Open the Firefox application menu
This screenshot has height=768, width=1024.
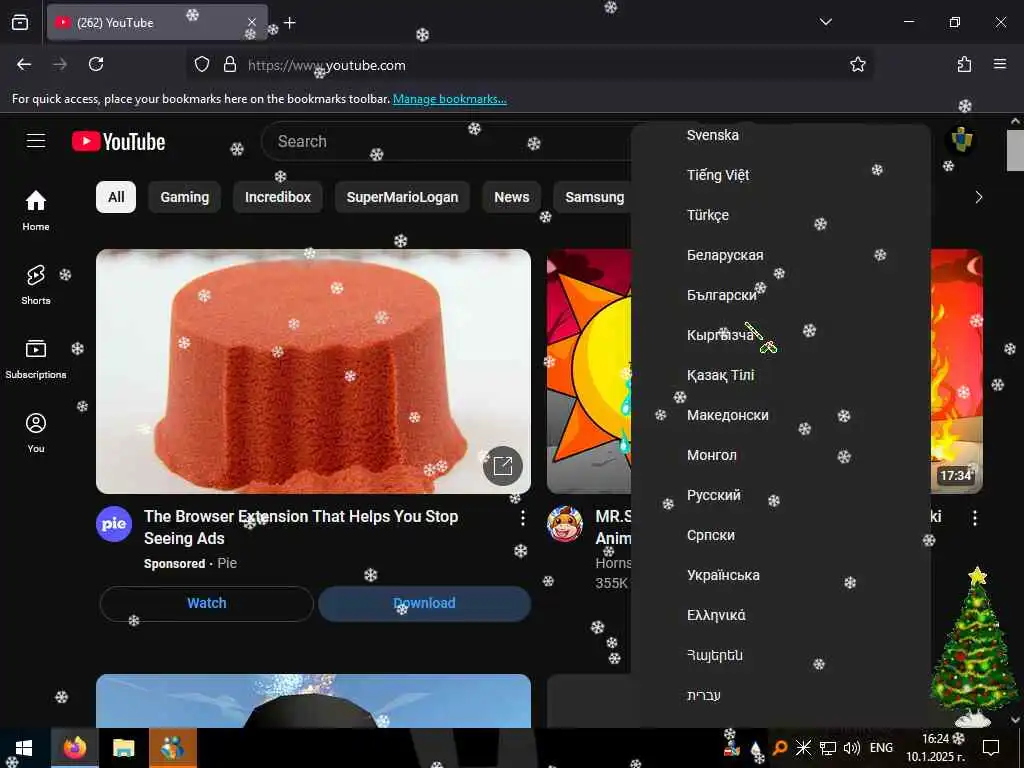click(x=1000, y=64)
